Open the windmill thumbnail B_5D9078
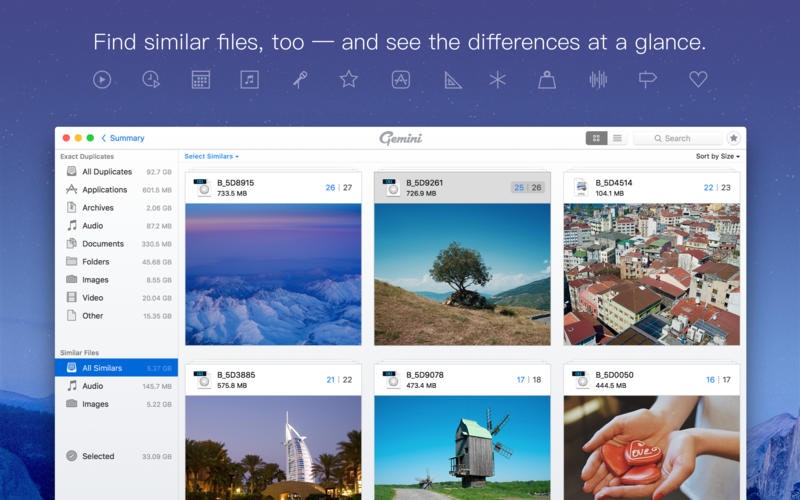The width and height of the screenshot is (800, 500). click(x=462, y=448)
